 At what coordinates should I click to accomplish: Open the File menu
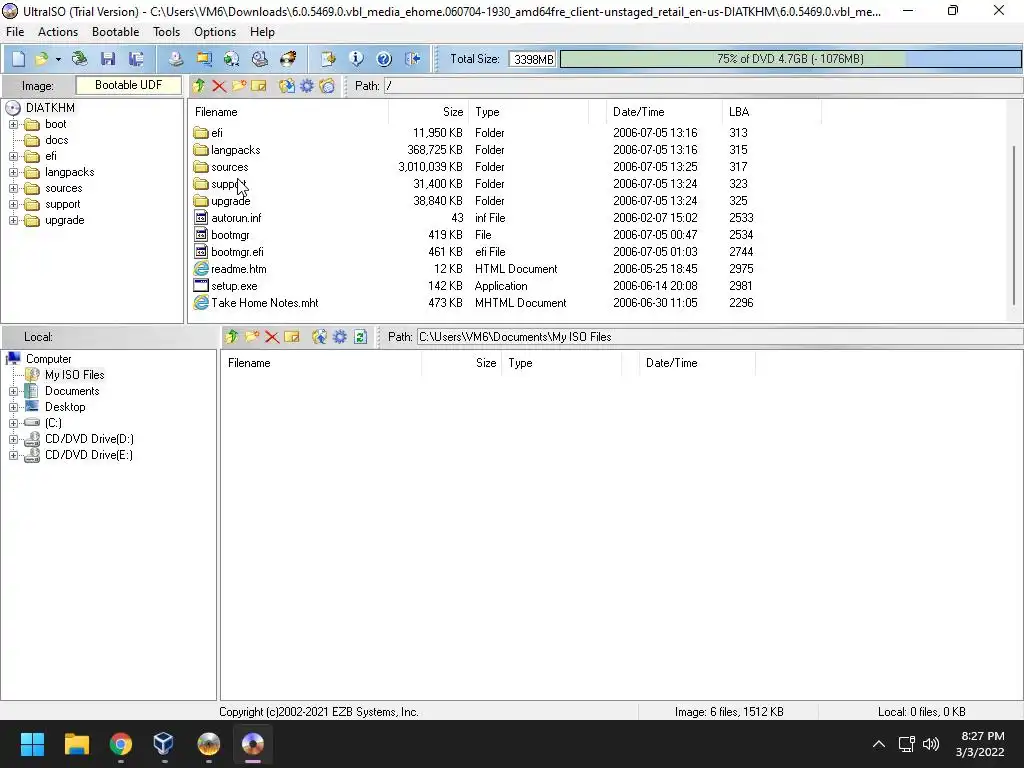pos(15,32)
